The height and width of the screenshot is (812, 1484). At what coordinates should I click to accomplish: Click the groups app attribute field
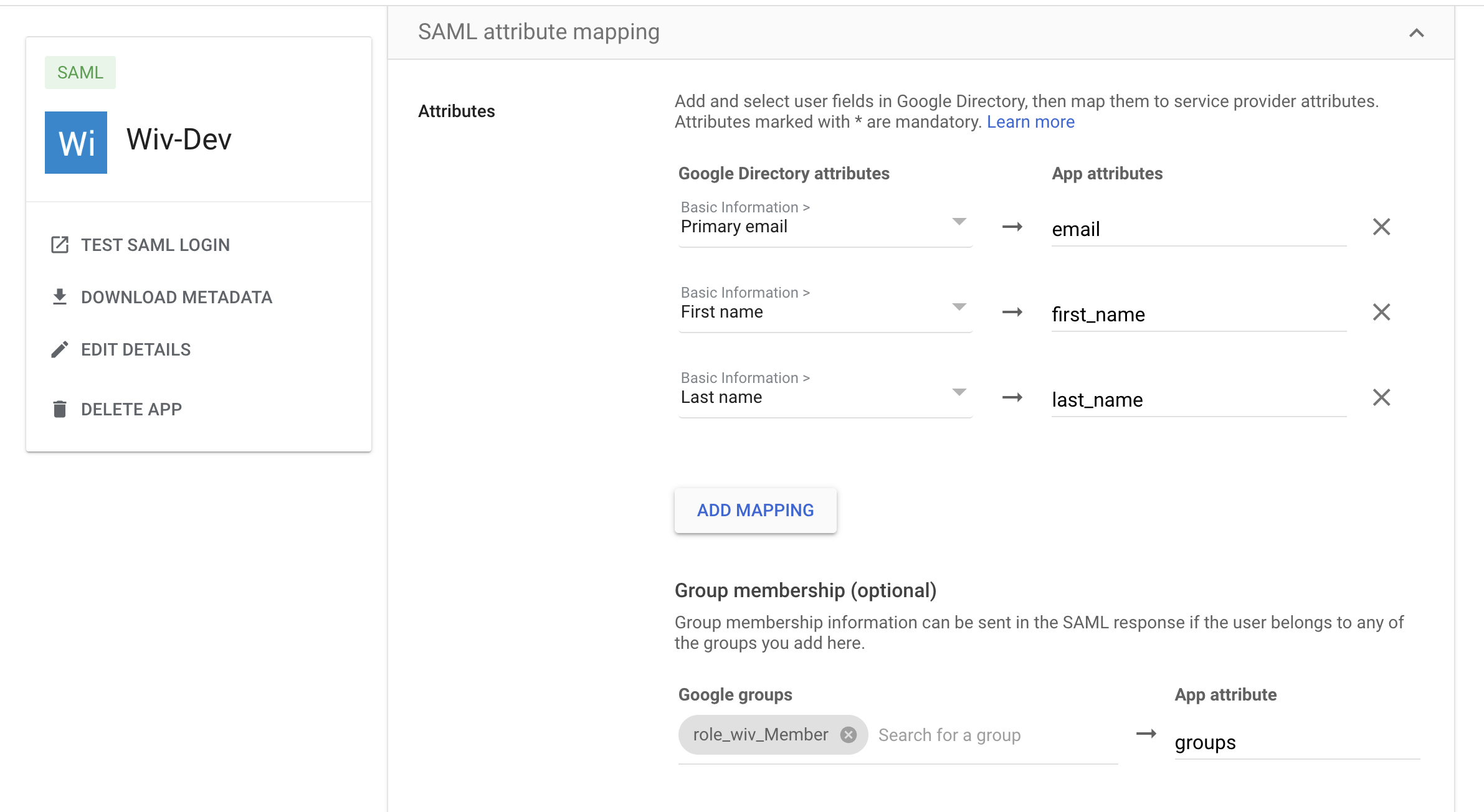coord(1296,742)
